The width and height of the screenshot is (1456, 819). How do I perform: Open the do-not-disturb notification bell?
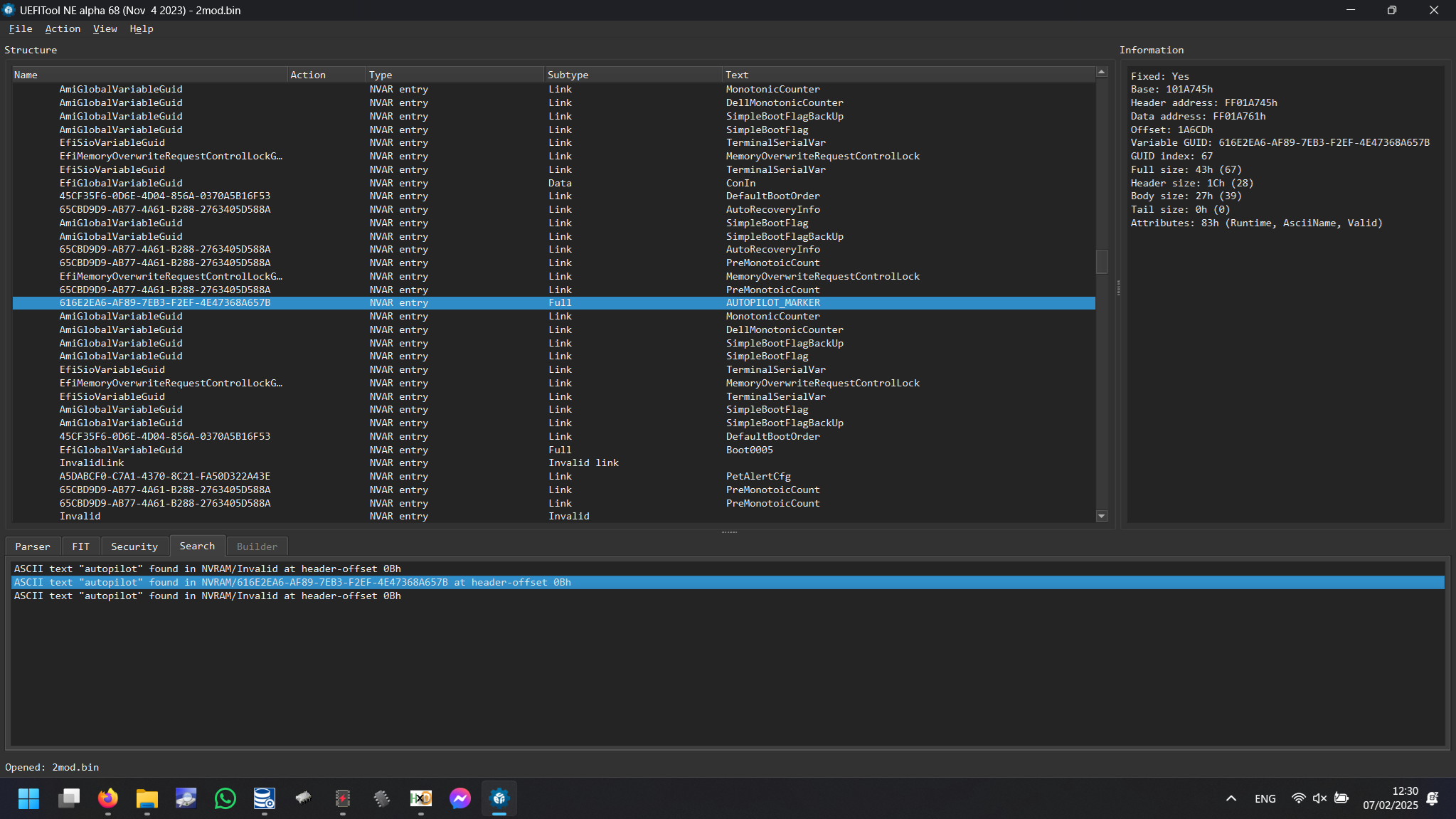tap(1433, 798)
